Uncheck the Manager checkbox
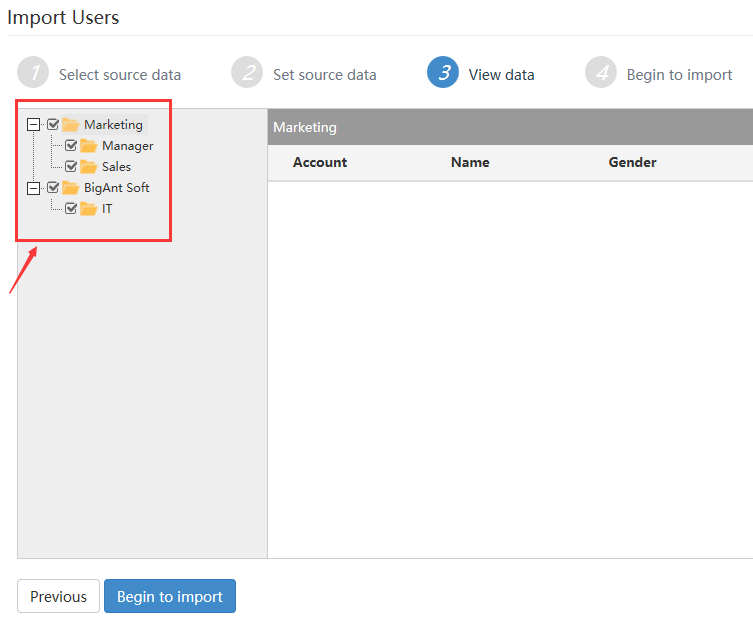This screenshot has width=753, height=630. pos(71,145)
